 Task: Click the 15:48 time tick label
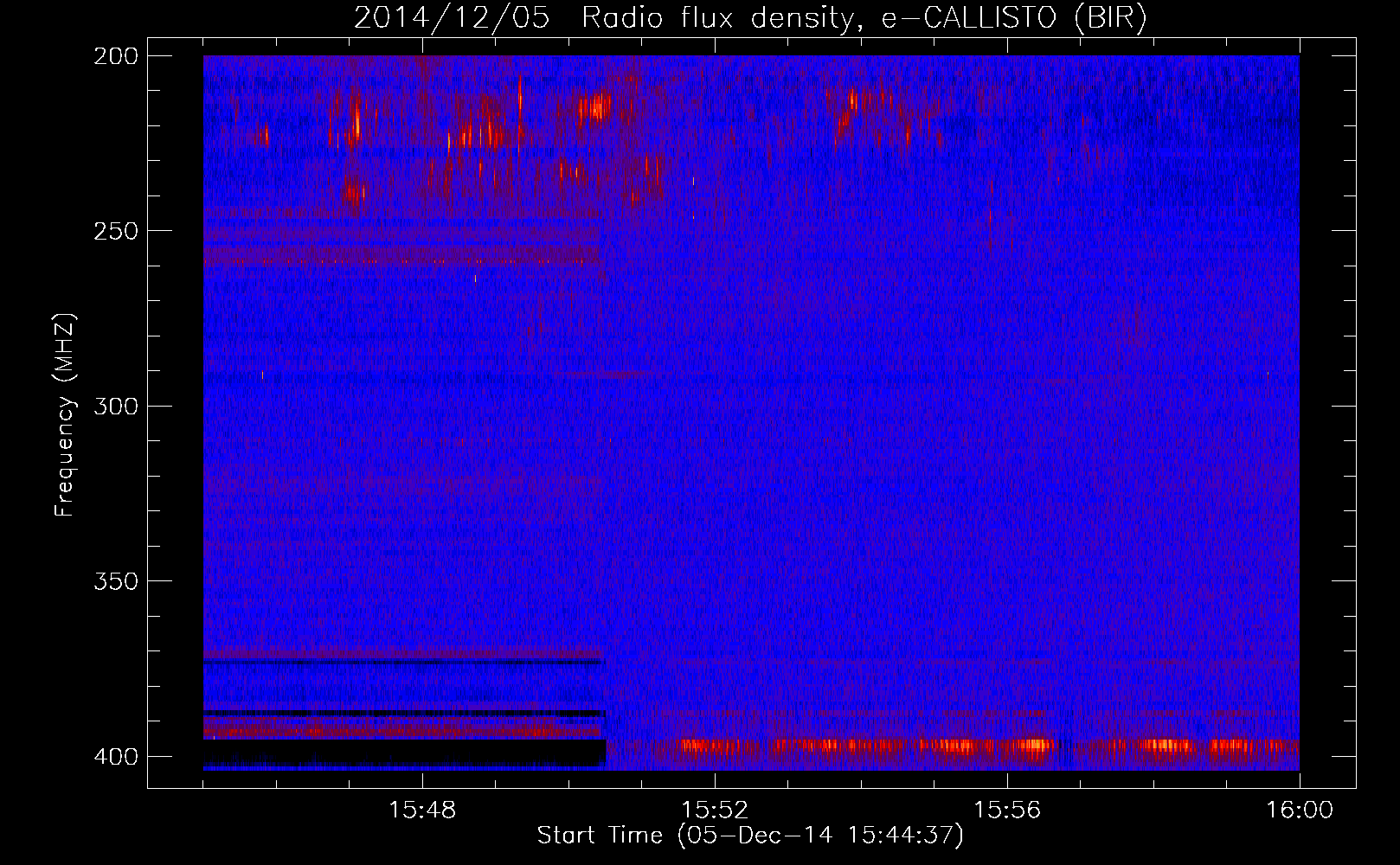[422, 811]
